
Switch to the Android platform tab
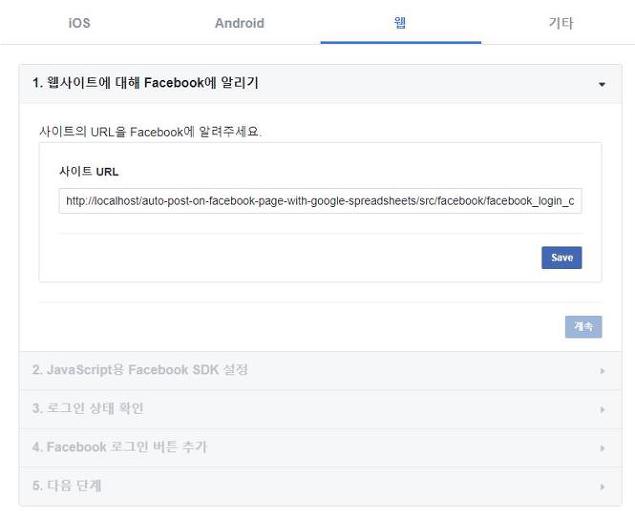pos(239,23)
